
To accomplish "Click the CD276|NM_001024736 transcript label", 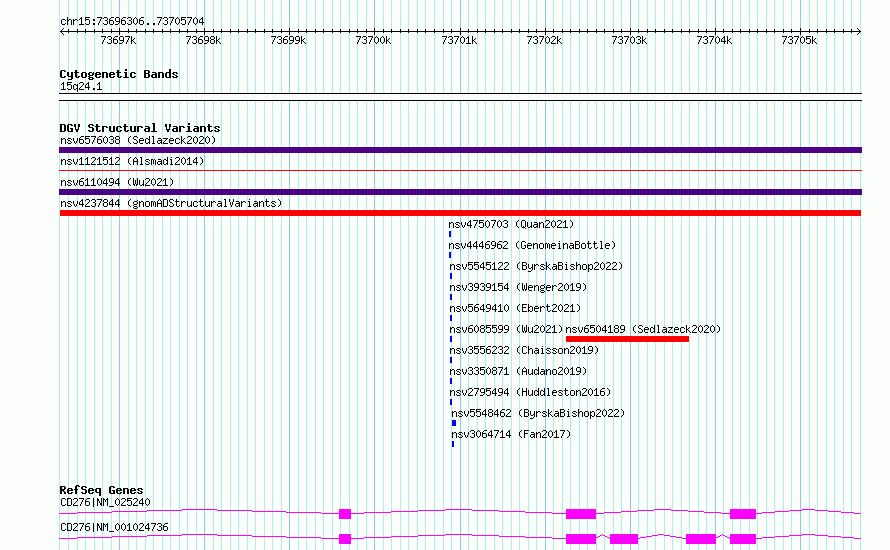I will [115, 527].
